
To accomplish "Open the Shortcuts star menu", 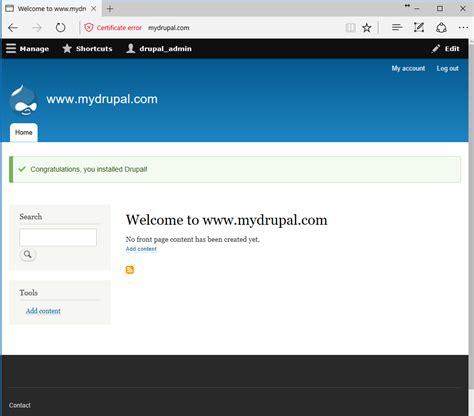I will coord(87,49).
